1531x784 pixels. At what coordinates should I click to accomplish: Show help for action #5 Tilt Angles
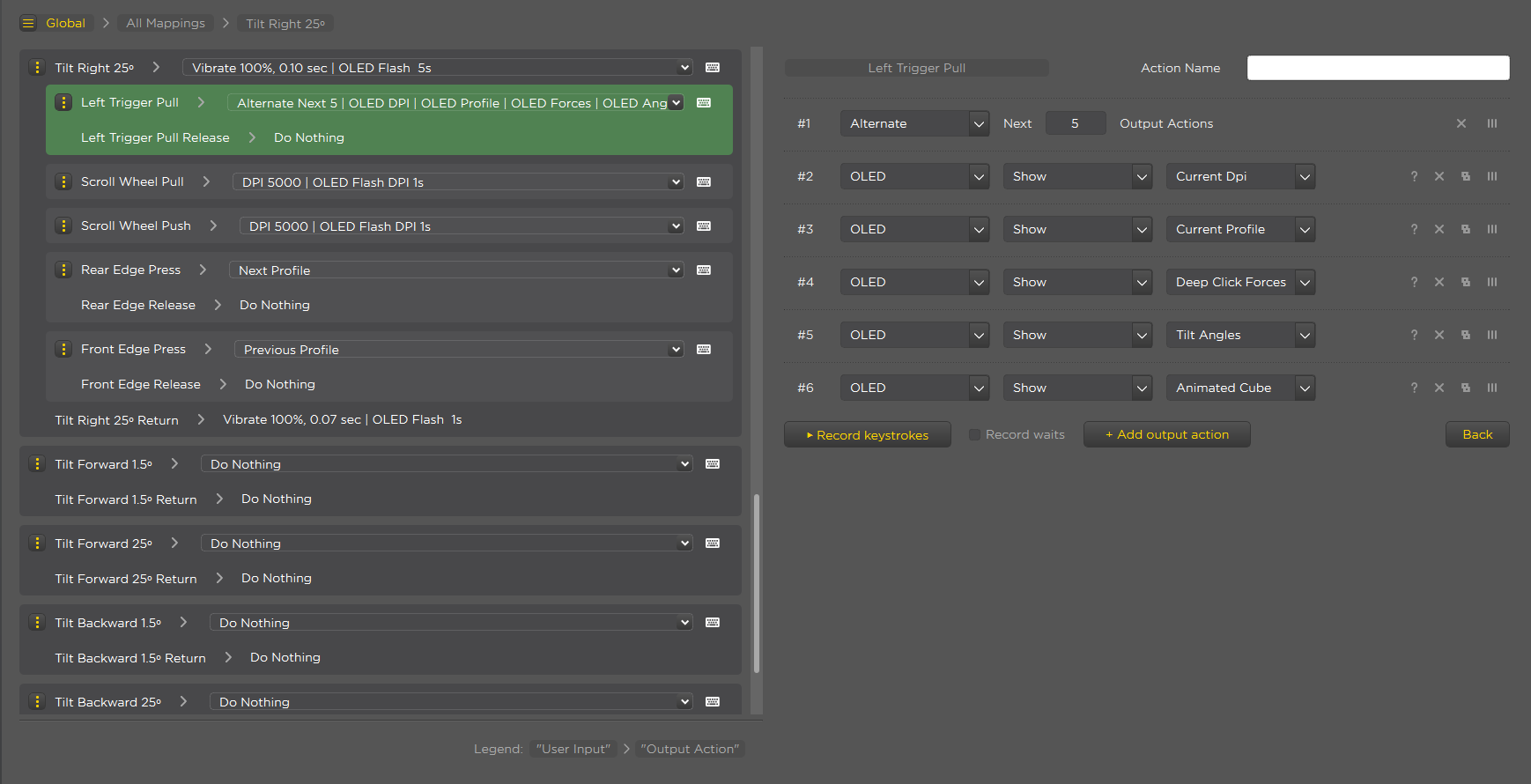[x=1414, y=335]
